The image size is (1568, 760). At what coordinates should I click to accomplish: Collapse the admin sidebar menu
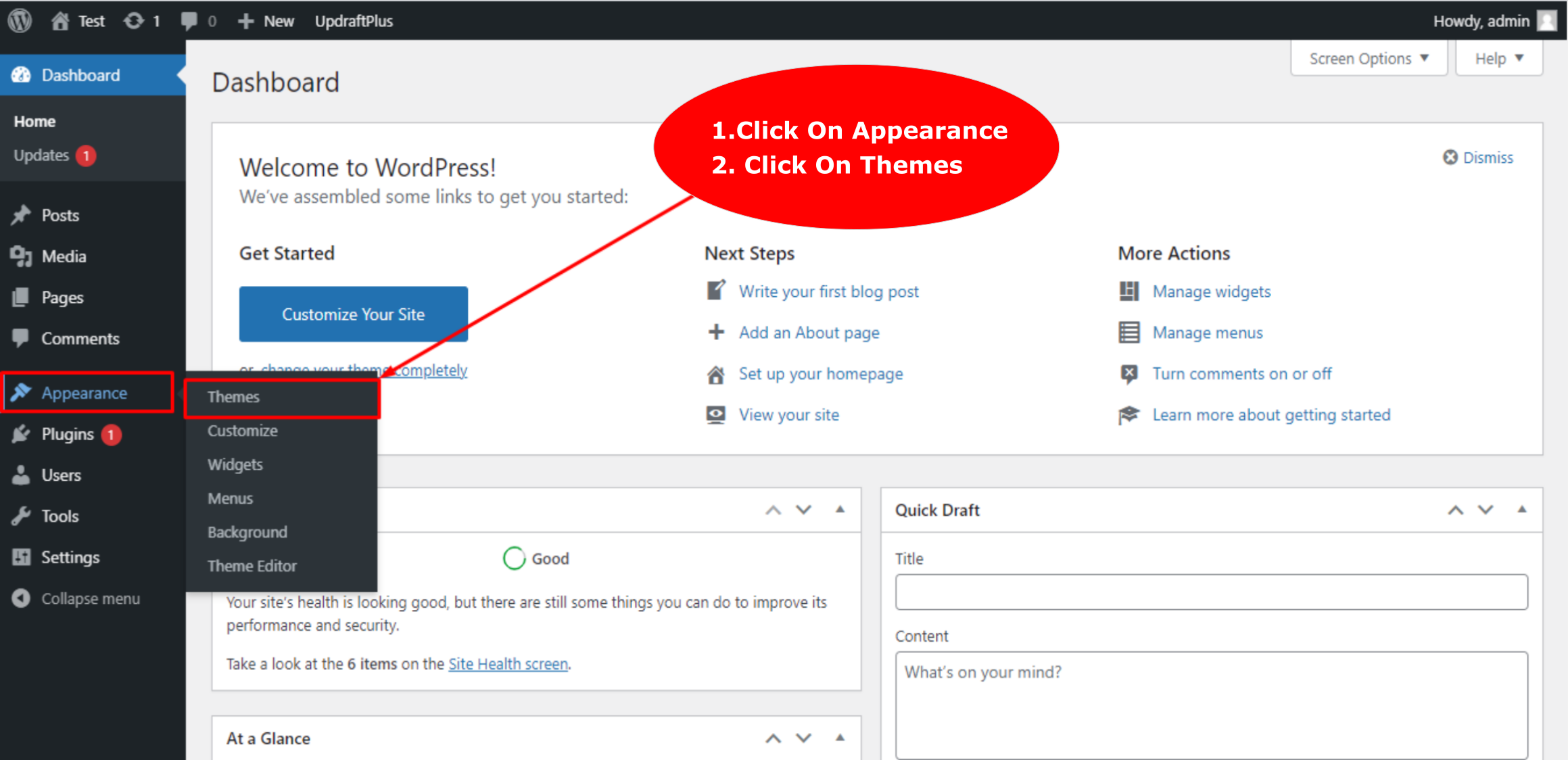[x=90, y=598]
